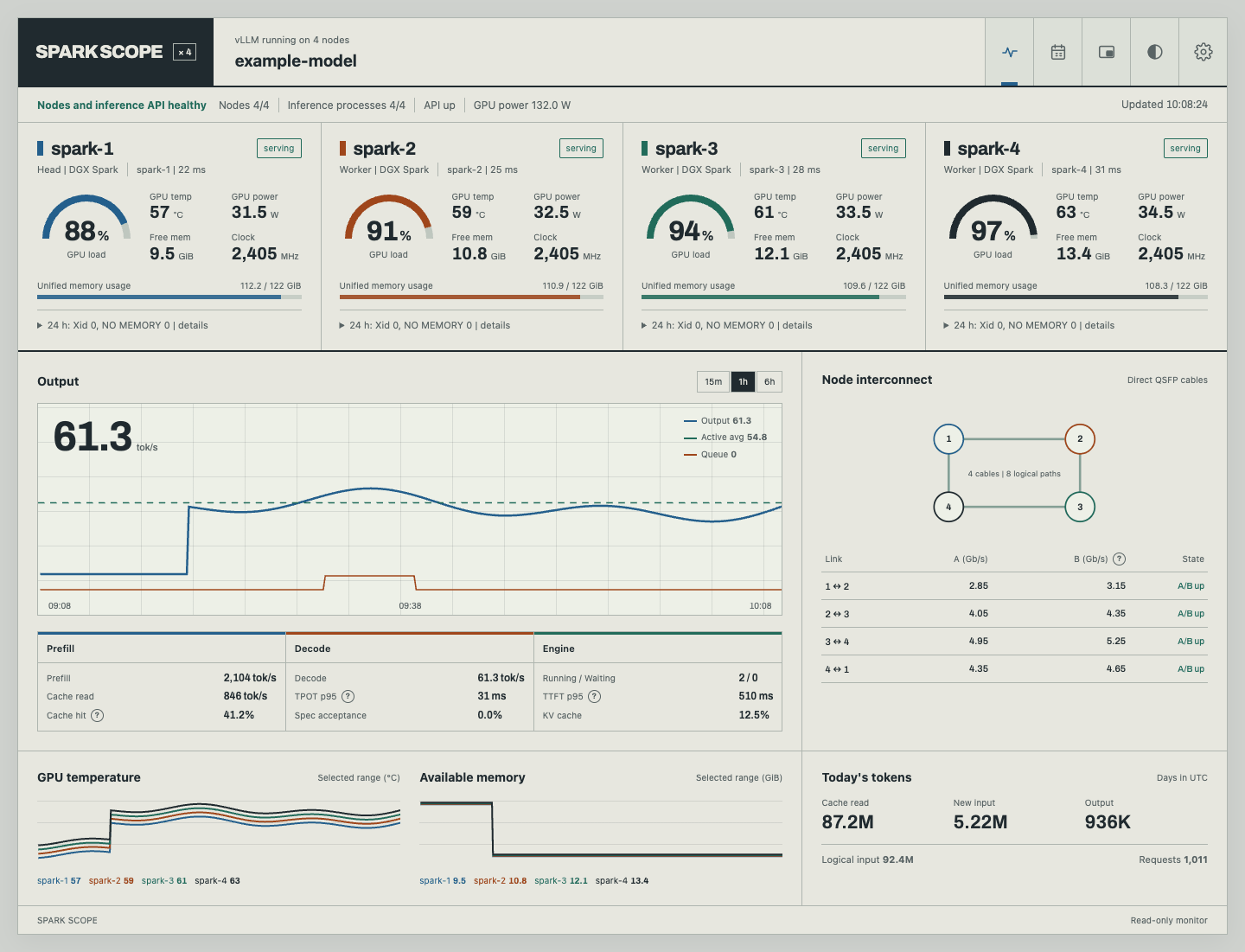Click the SPARKSCOPE logo
The width and height of the screenshot is (1245, 952).
tap(99, 52)
